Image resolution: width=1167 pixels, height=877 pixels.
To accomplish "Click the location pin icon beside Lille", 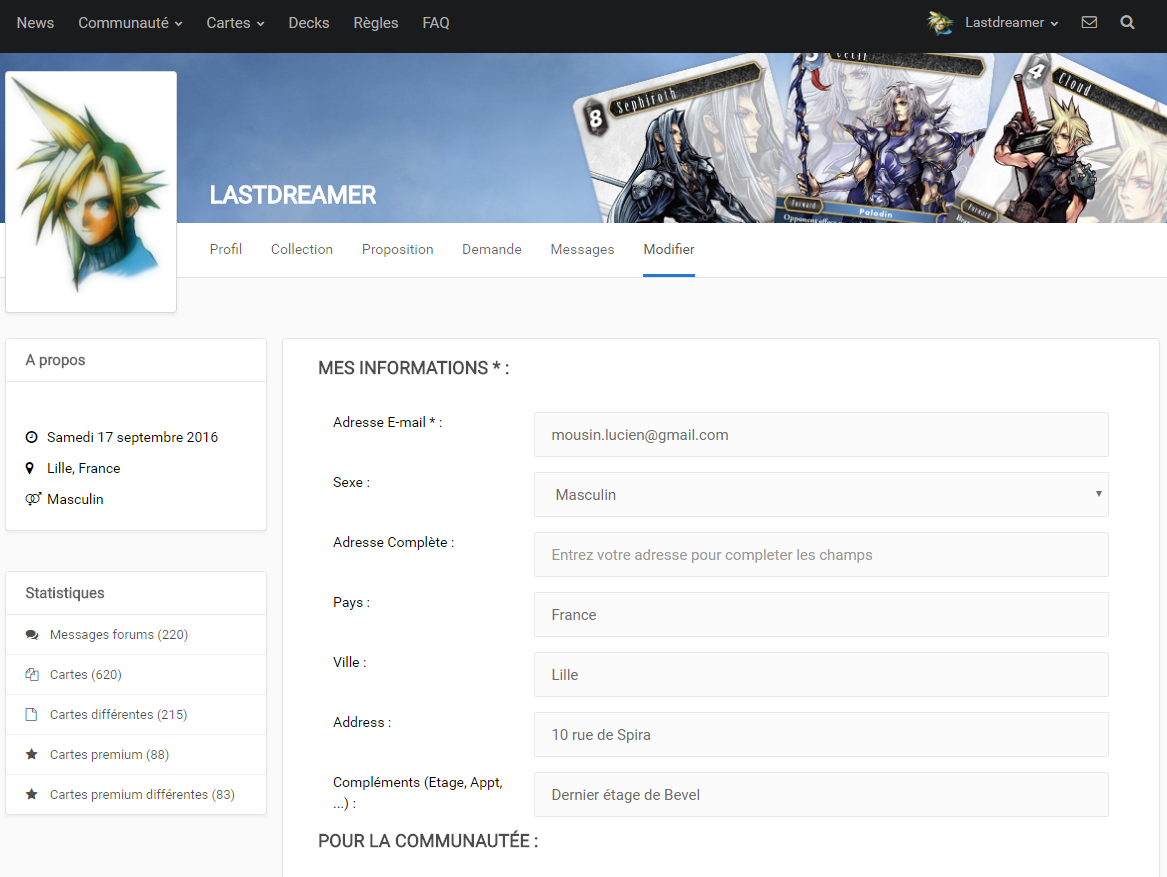I will (x=30, y=468).
